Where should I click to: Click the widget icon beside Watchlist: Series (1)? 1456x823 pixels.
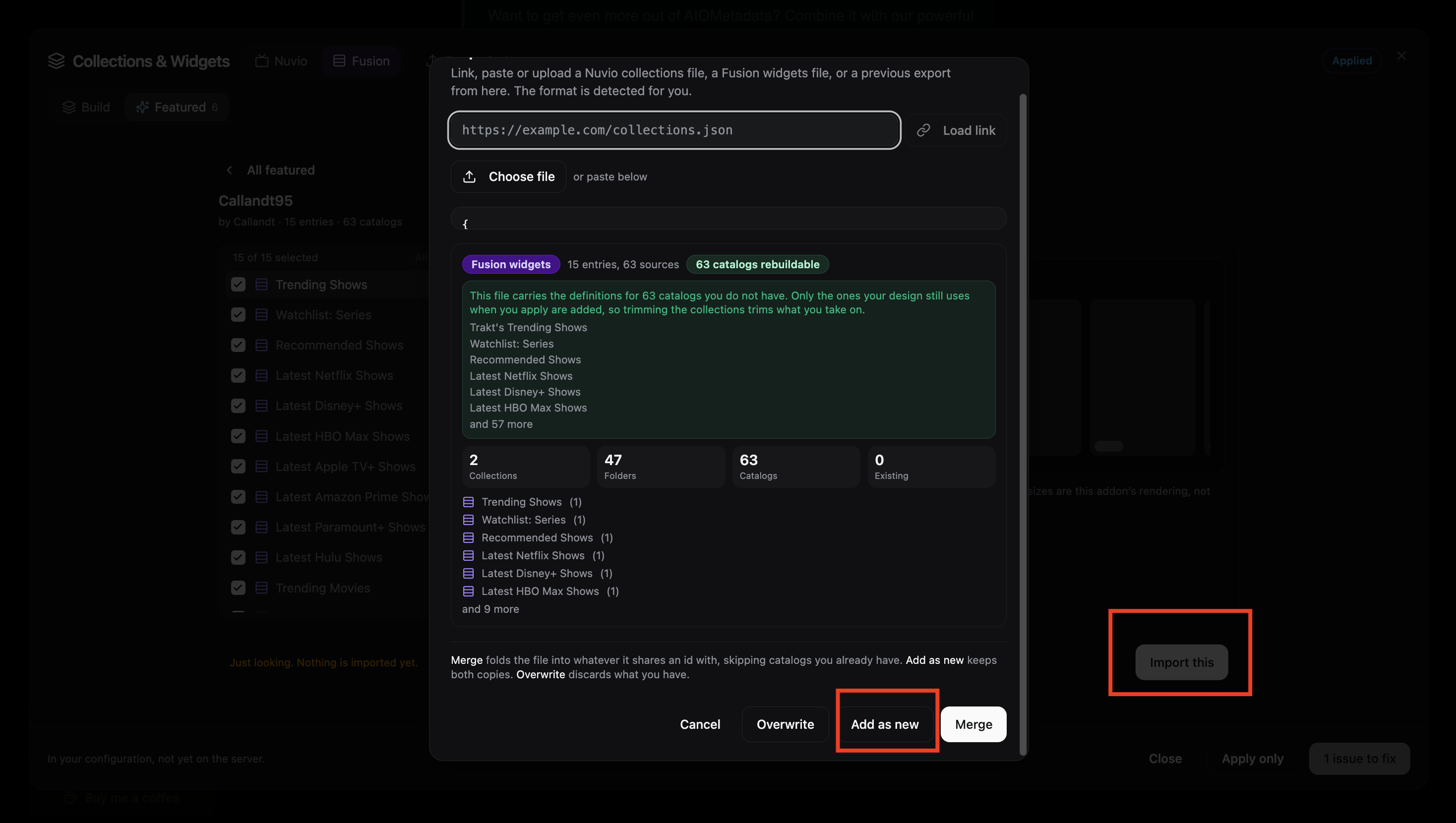[468, 520]
